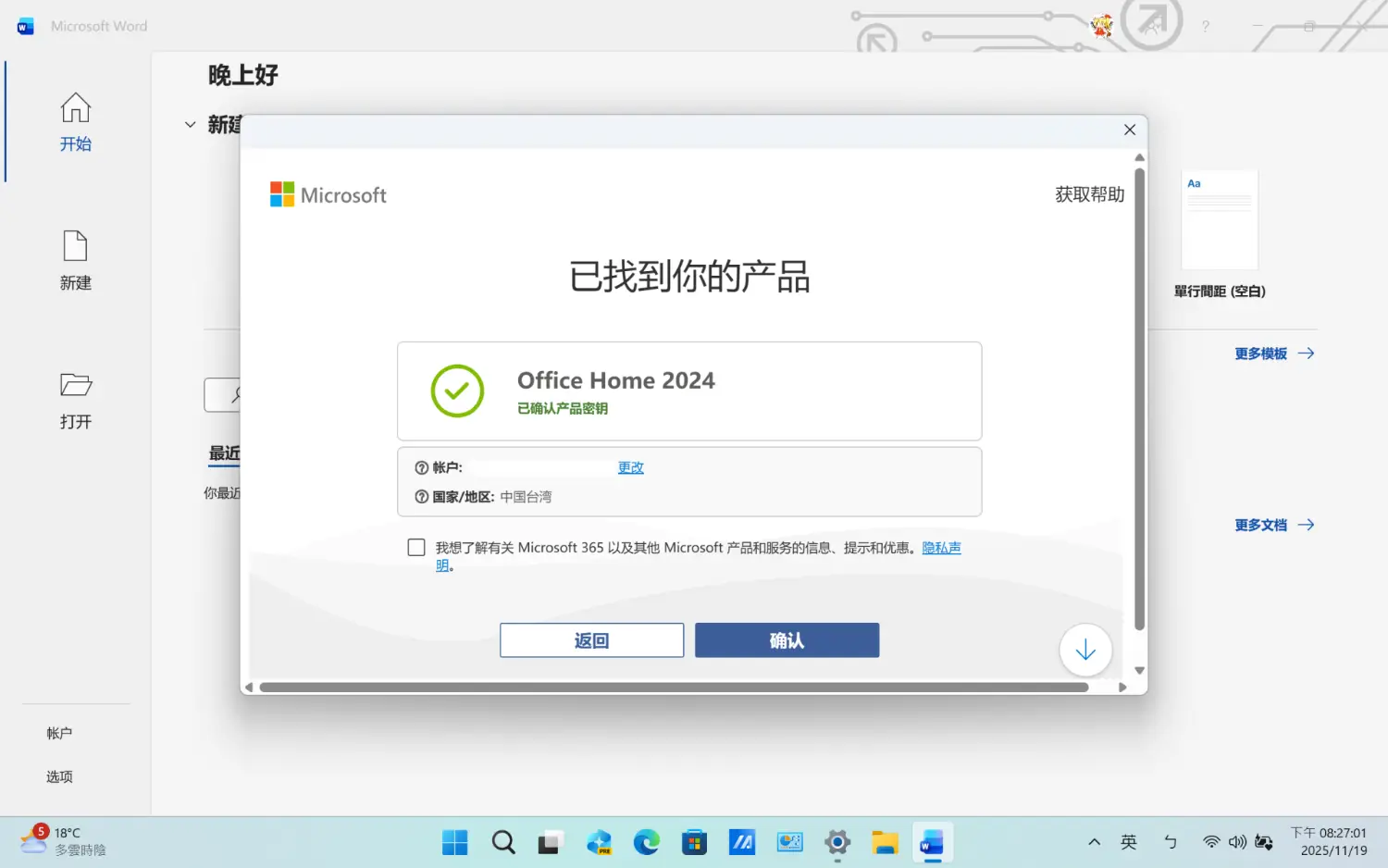Click help icon next to 帐户 label

click(x=422, y=468)
